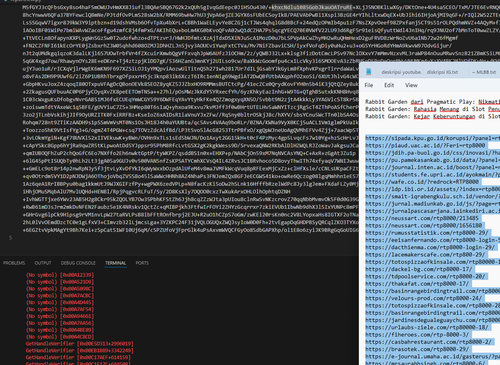
Task: Click the neussart.com rtp8000/213485 line
Action: click(422, 218)
